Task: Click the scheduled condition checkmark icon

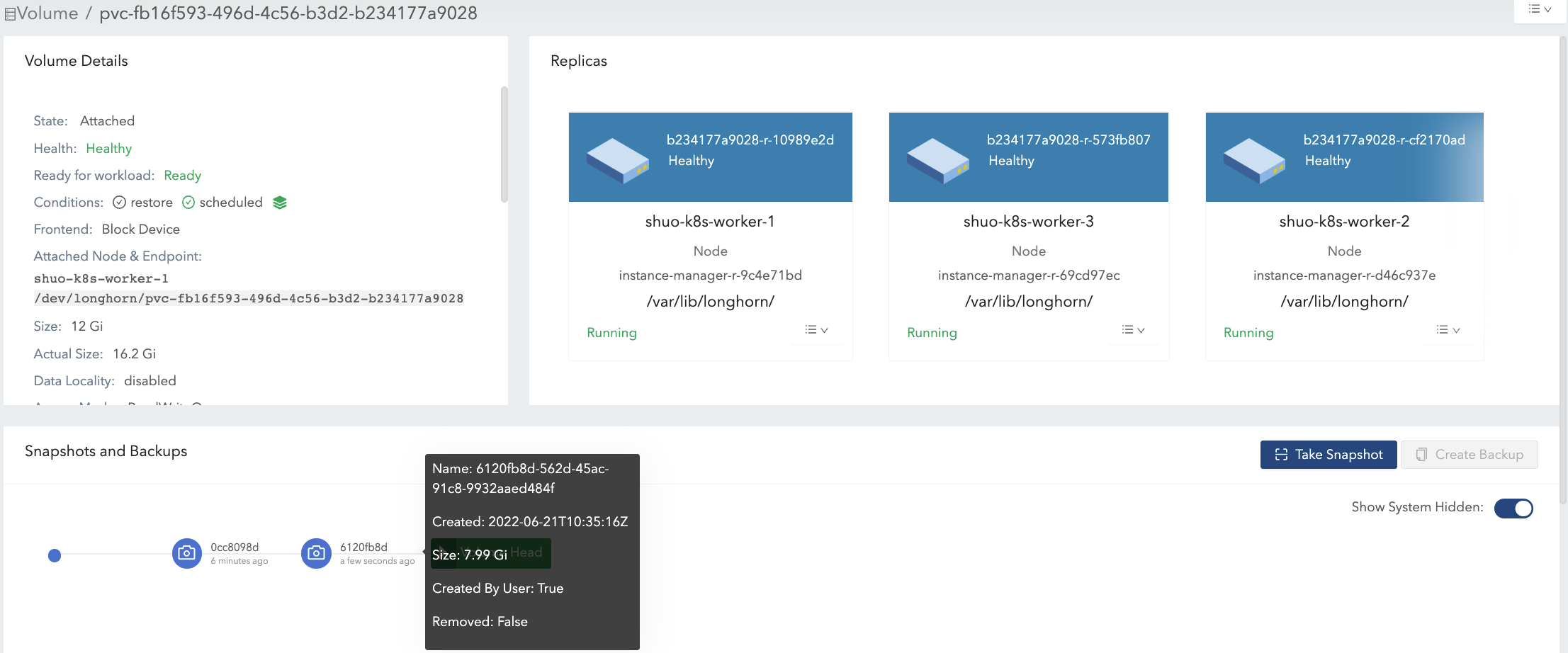Action: (188, 203)
